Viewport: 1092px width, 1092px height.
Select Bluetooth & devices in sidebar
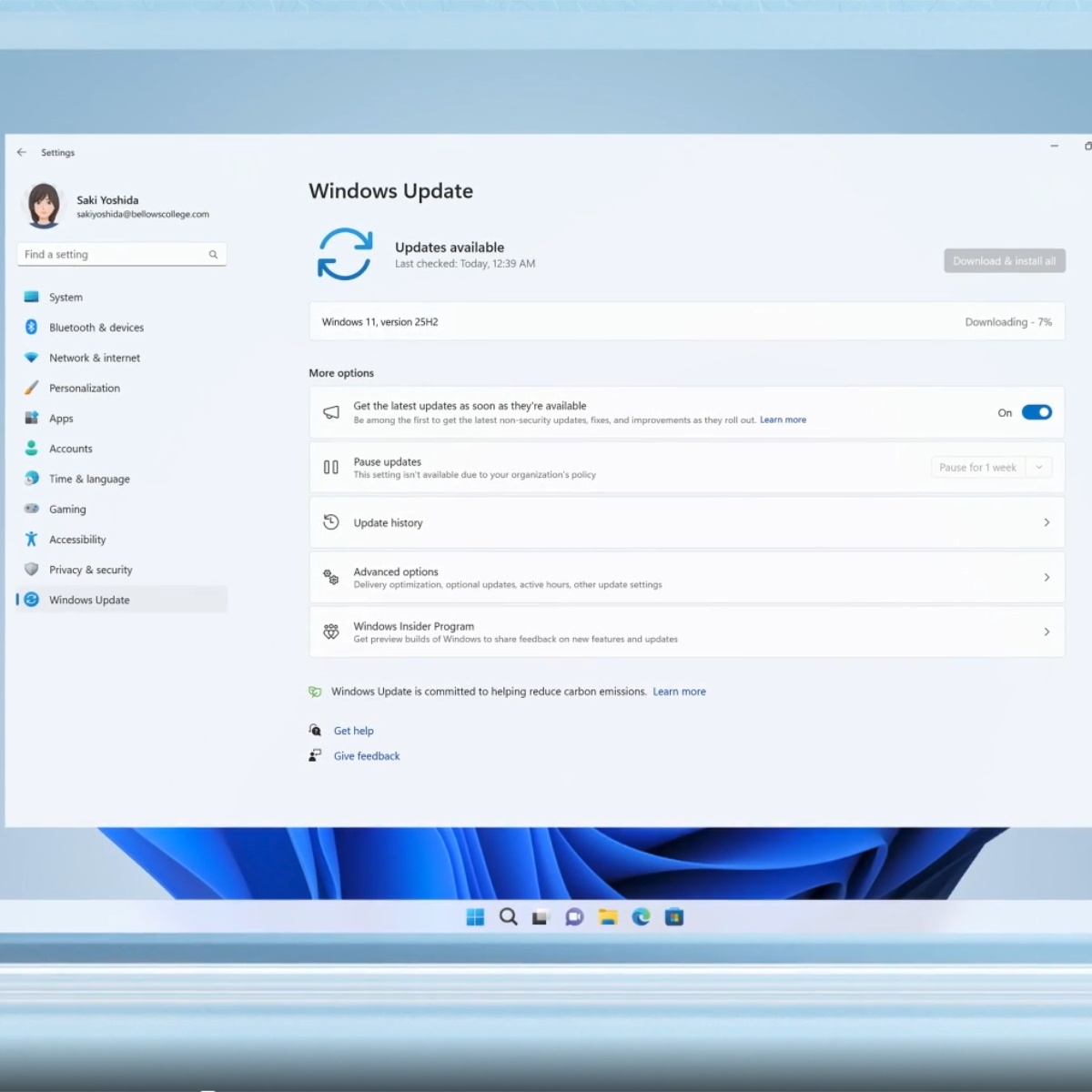(96, 328)
